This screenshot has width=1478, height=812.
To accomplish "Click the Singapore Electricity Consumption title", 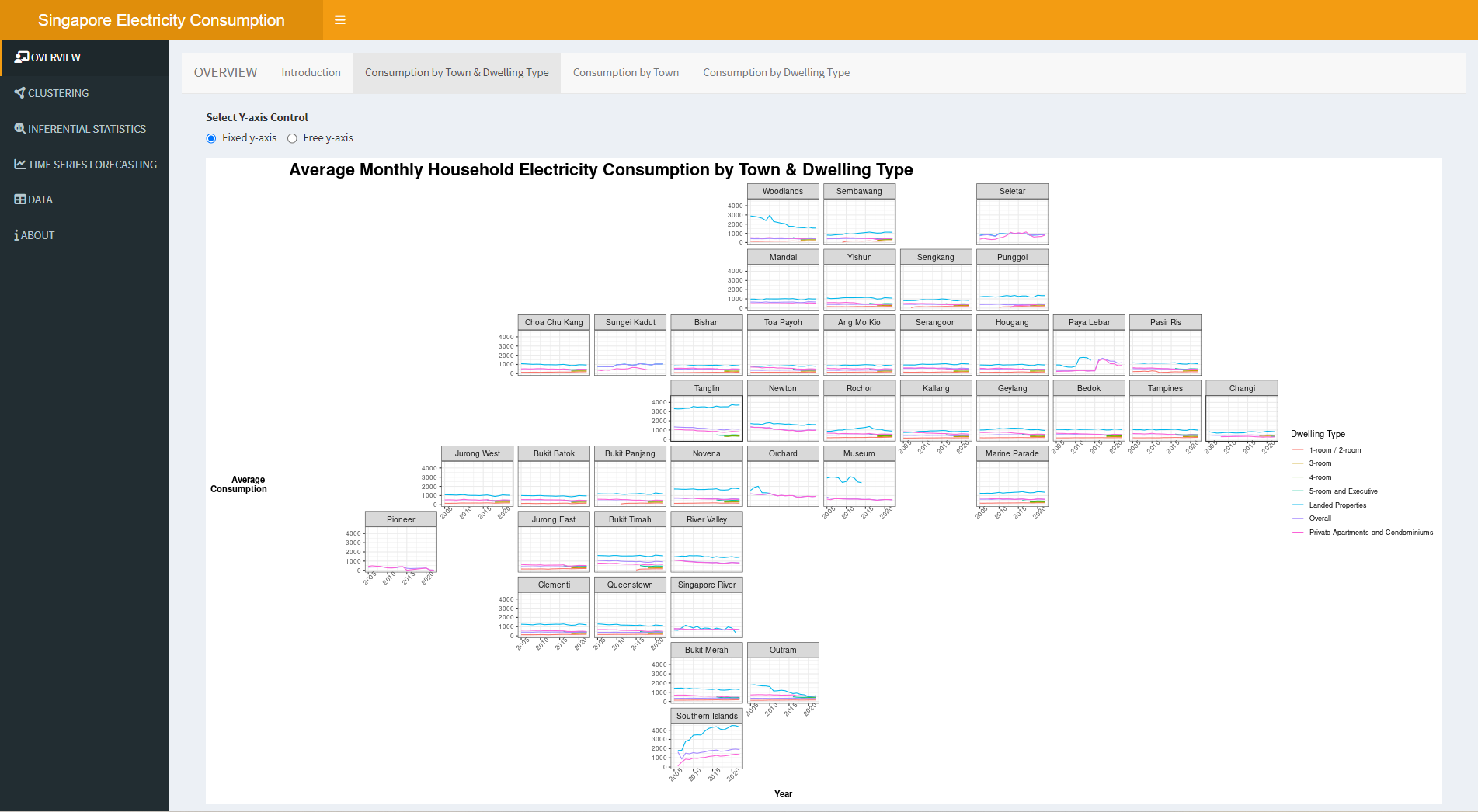I will tap(162, 20).
